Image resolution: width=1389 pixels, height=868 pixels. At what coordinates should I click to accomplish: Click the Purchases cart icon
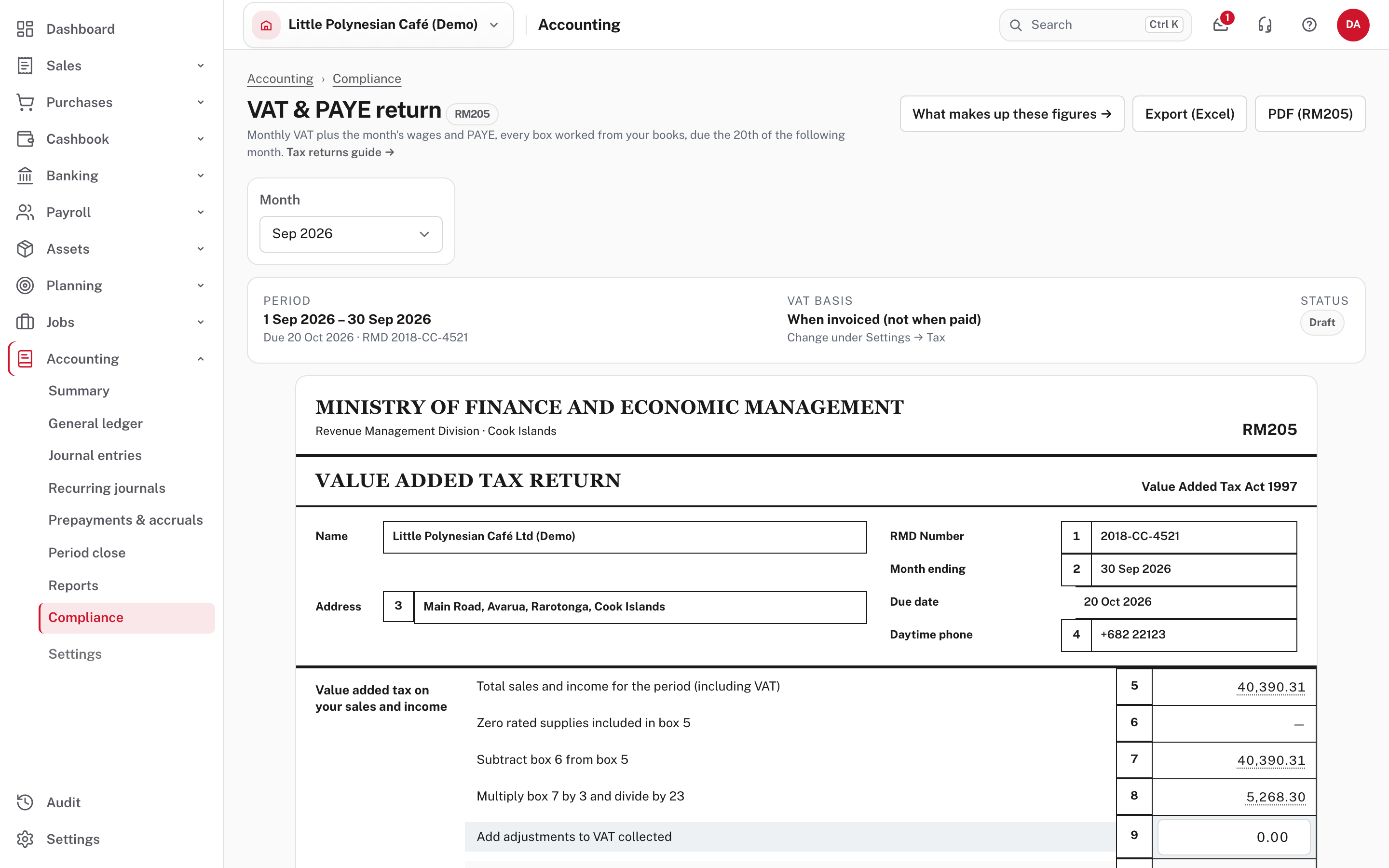(25, 102)
